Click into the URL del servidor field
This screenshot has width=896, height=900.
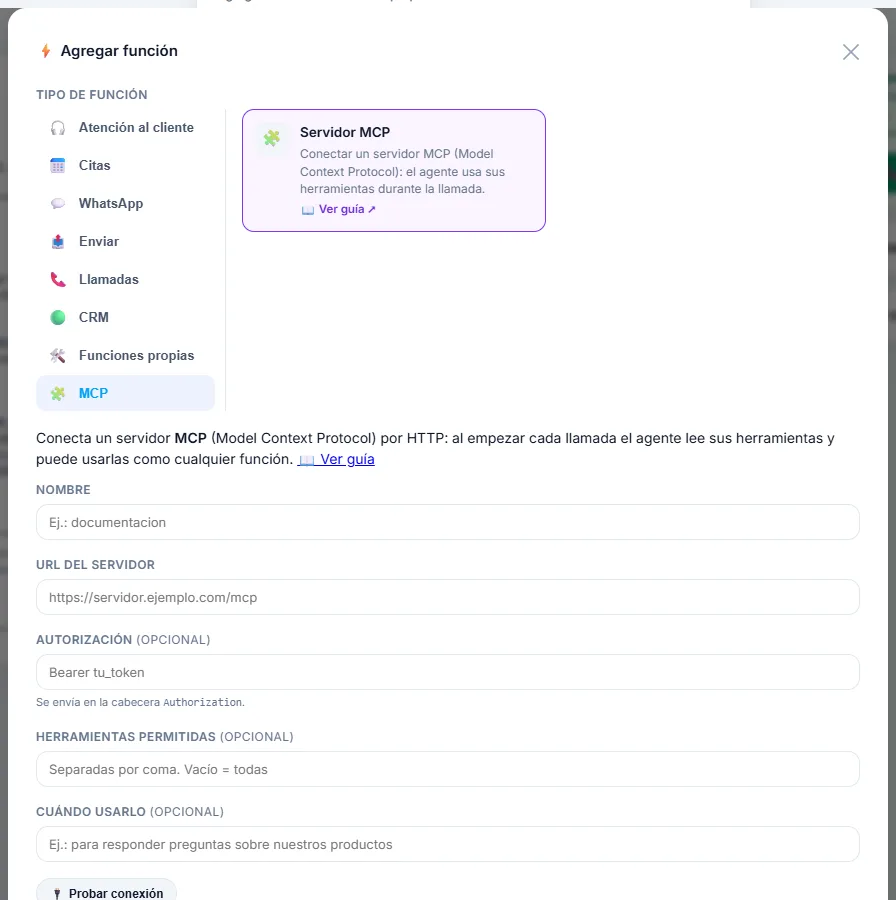[x=448, y=597]
